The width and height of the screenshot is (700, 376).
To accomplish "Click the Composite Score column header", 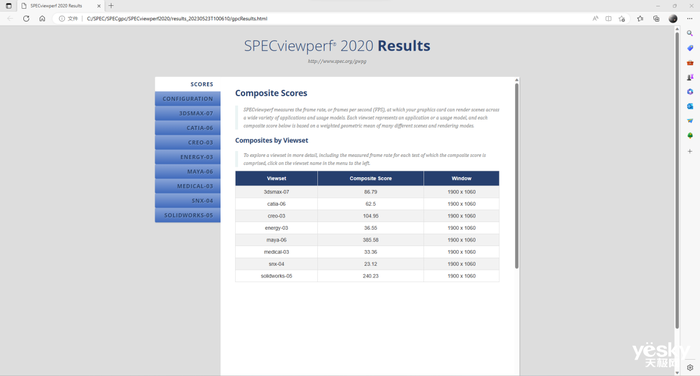I will tap(371, 178).
